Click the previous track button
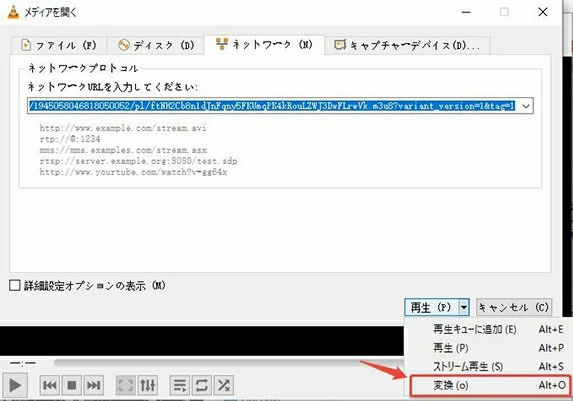 (x=50, y=385)
